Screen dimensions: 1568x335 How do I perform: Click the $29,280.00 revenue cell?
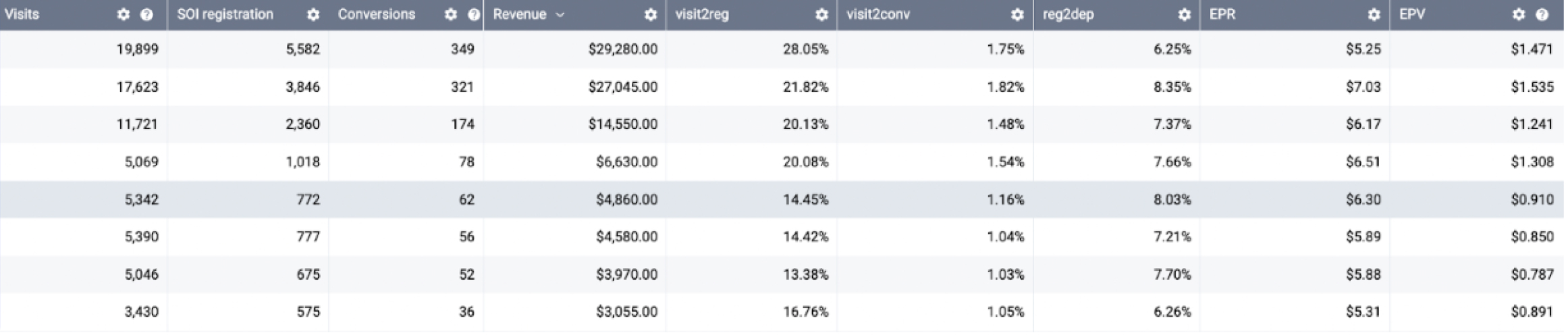(x=622, y=49)
